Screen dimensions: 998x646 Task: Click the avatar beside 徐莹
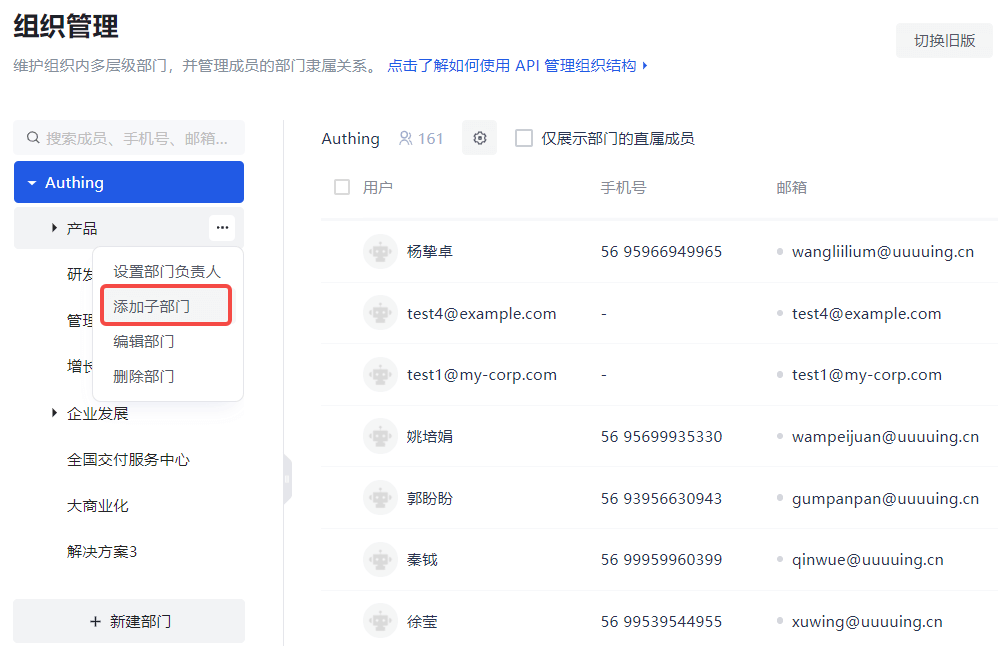(x=380, y=621)
